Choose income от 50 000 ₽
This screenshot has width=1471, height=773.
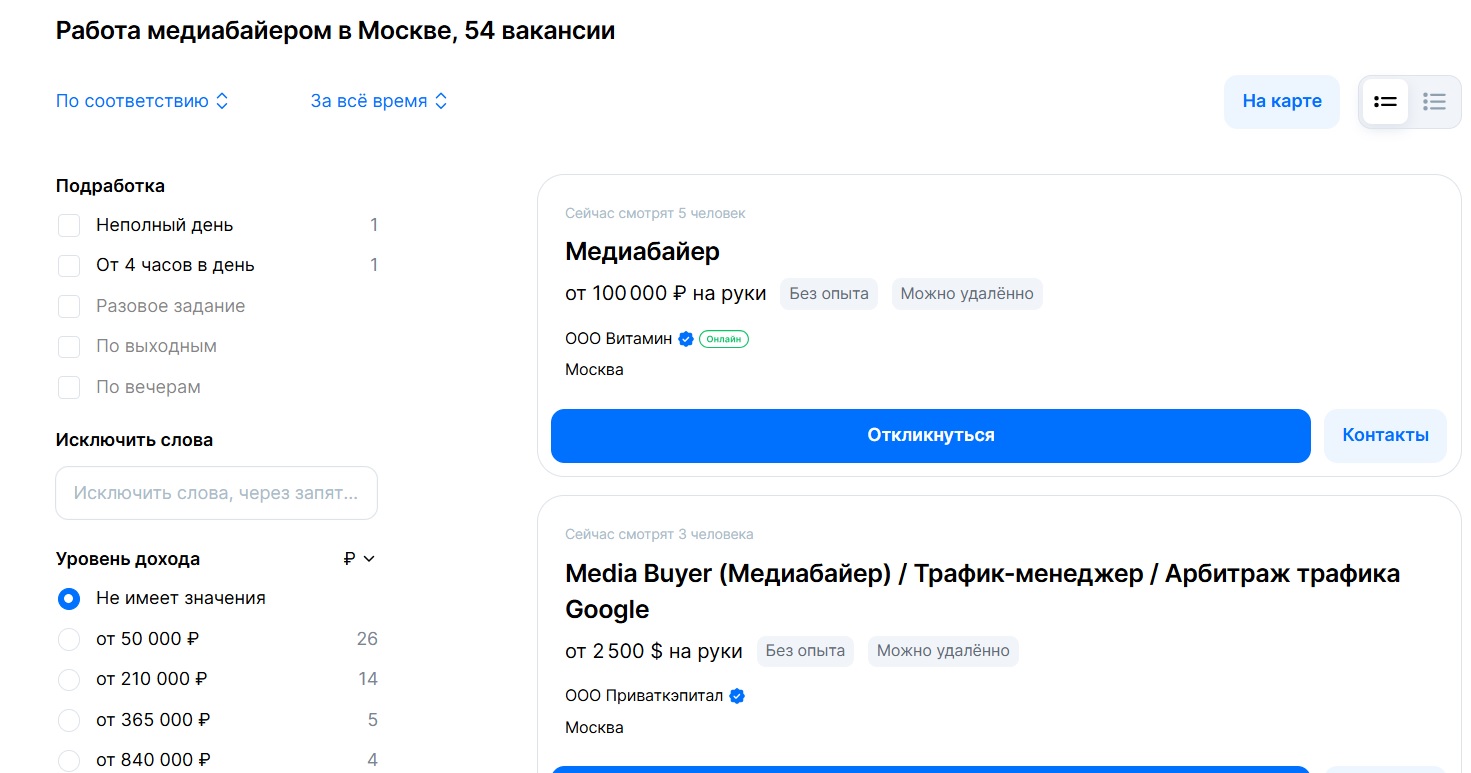tap(69, 639)
